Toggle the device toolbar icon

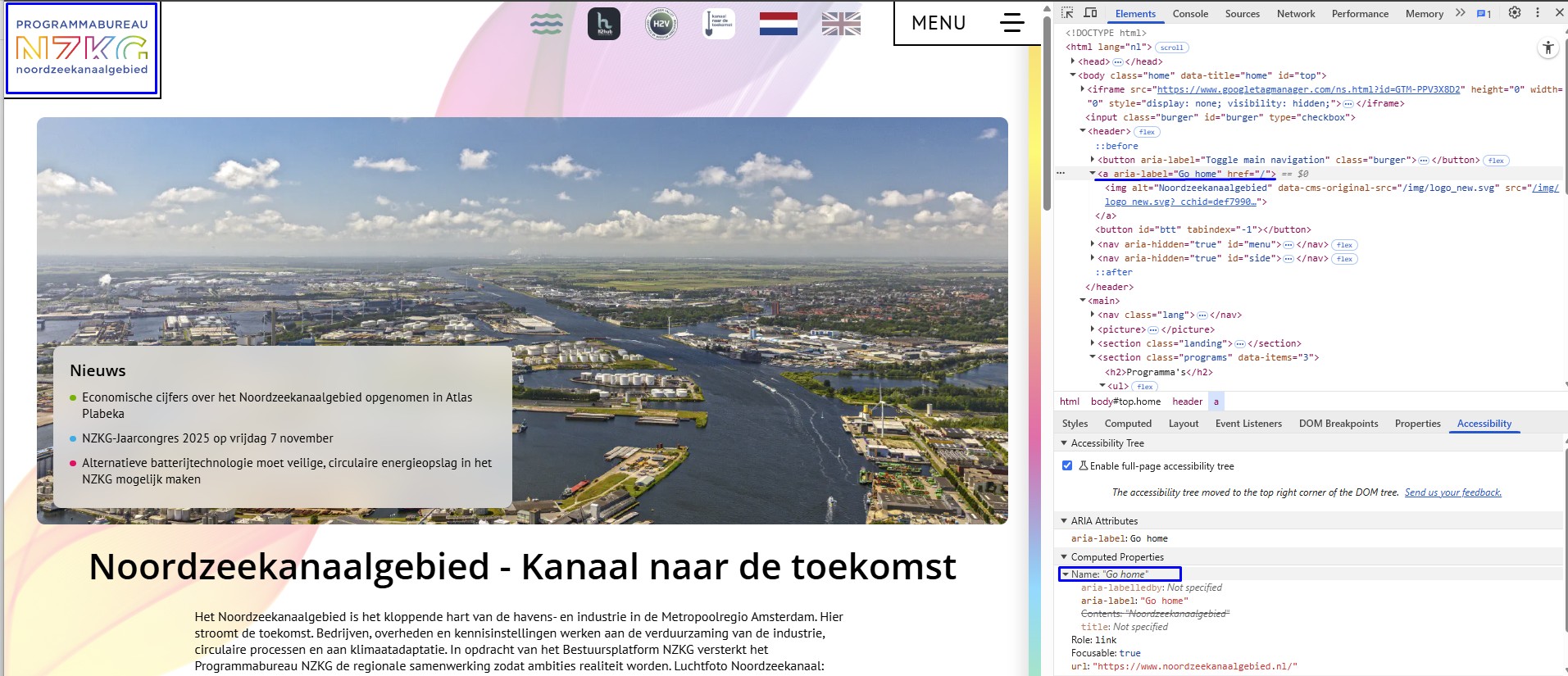point(1090,13)
